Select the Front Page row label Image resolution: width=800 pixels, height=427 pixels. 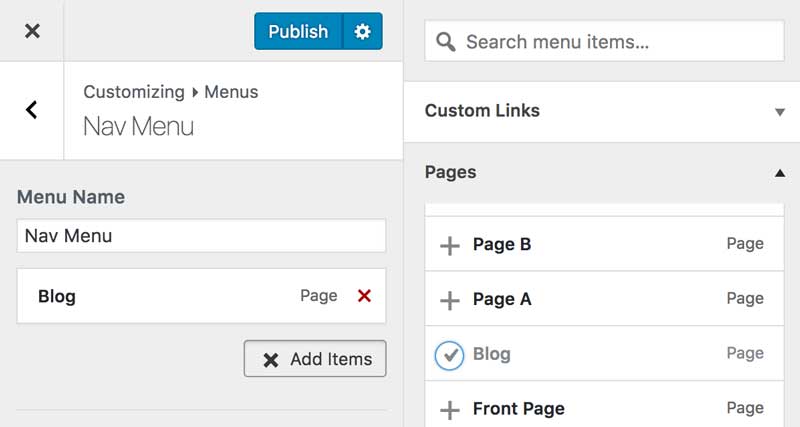(x=518, y=408)
